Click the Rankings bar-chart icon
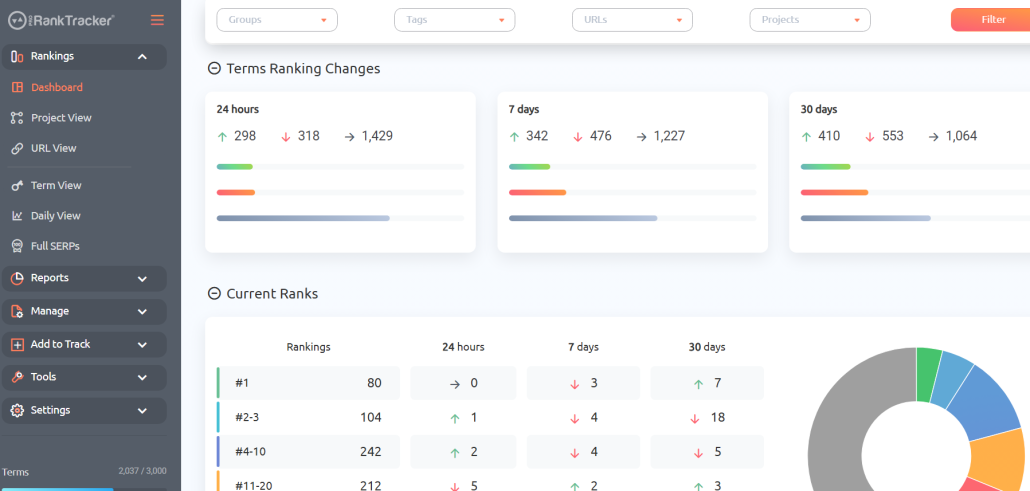The width and height of the screenshot is (1030, 491). (x=17, y=57)
